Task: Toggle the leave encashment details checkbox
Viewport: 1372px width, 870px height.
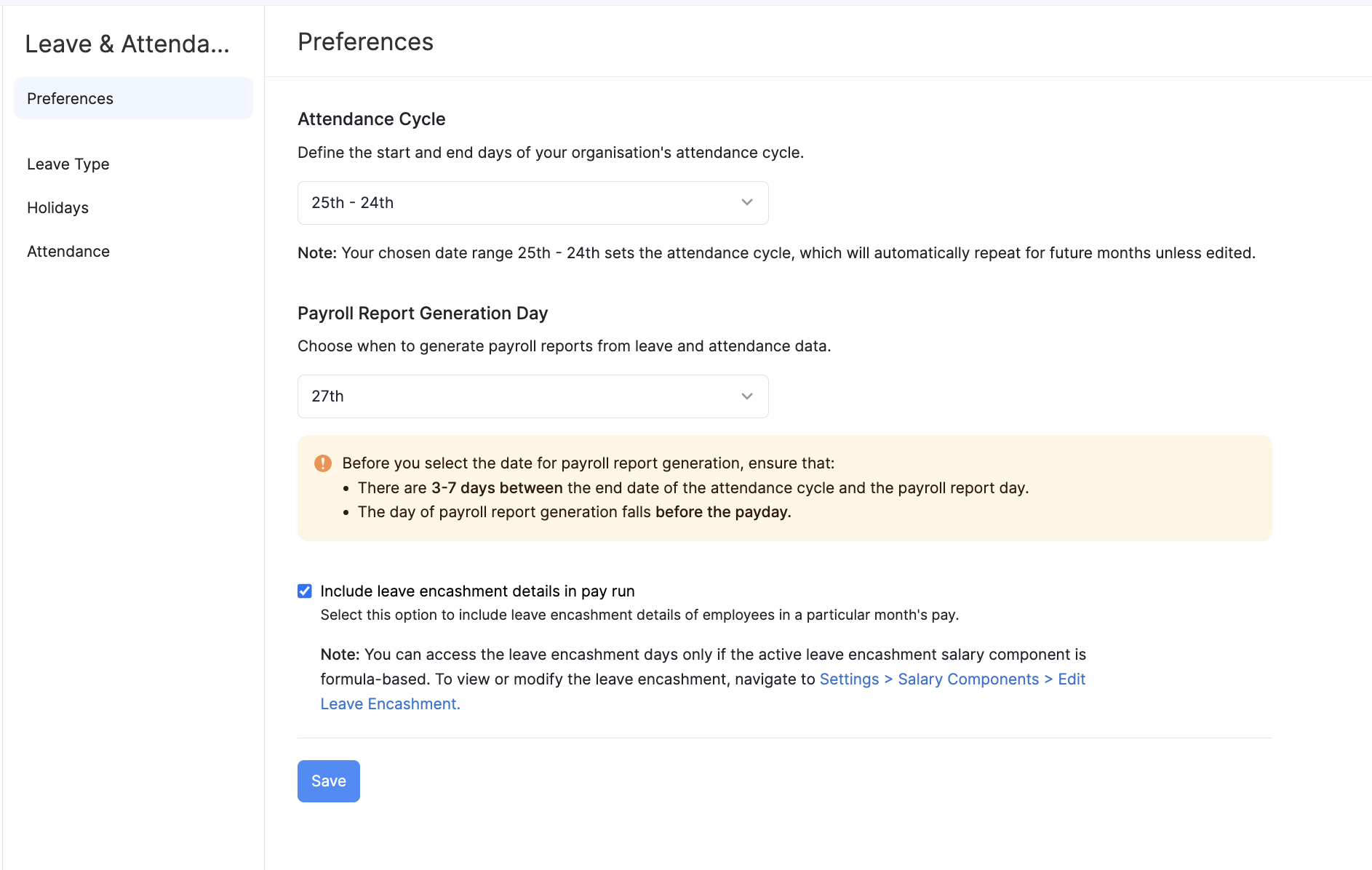Action: pos(305,591)
